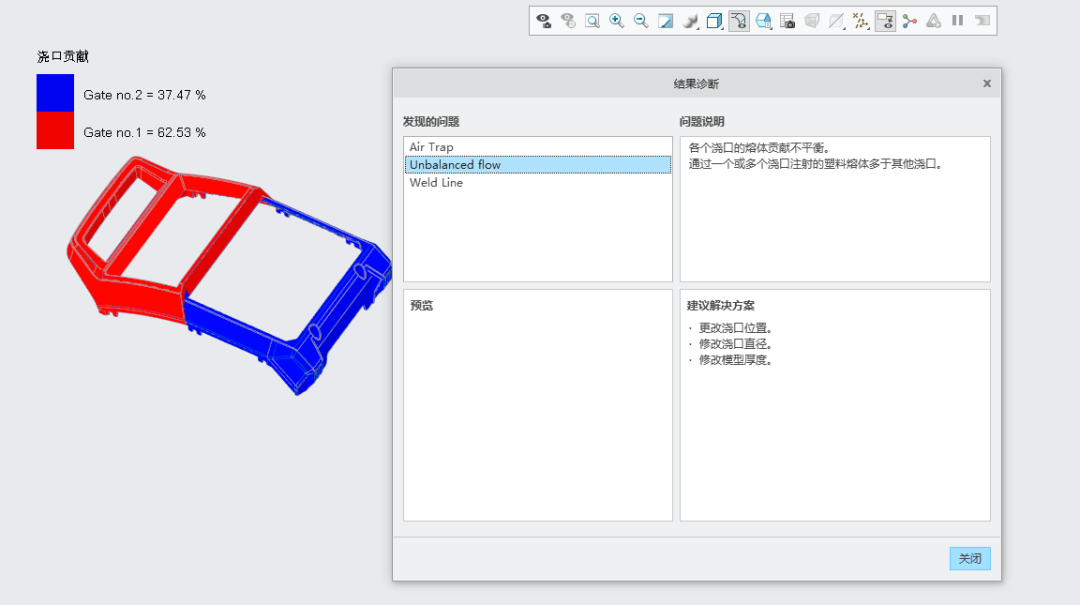Image resolution: width=1080 pixels, height=605 pixels.
Task: Toggle the eye with clock icon
Action: (568, 21)
